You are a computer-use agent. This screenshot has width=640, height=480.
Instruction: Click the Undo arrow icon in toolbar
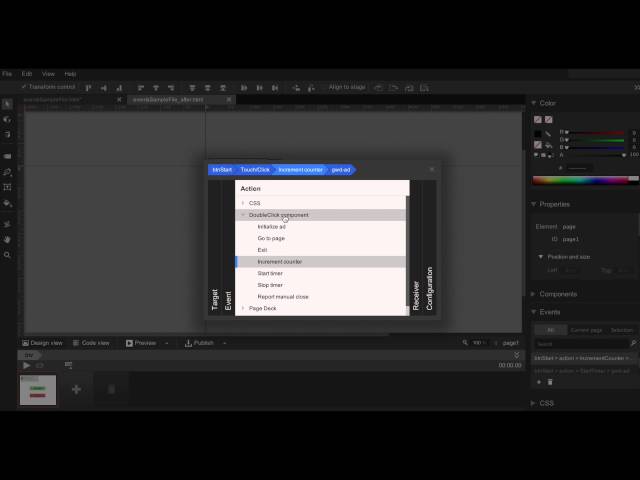pos(378,87)
